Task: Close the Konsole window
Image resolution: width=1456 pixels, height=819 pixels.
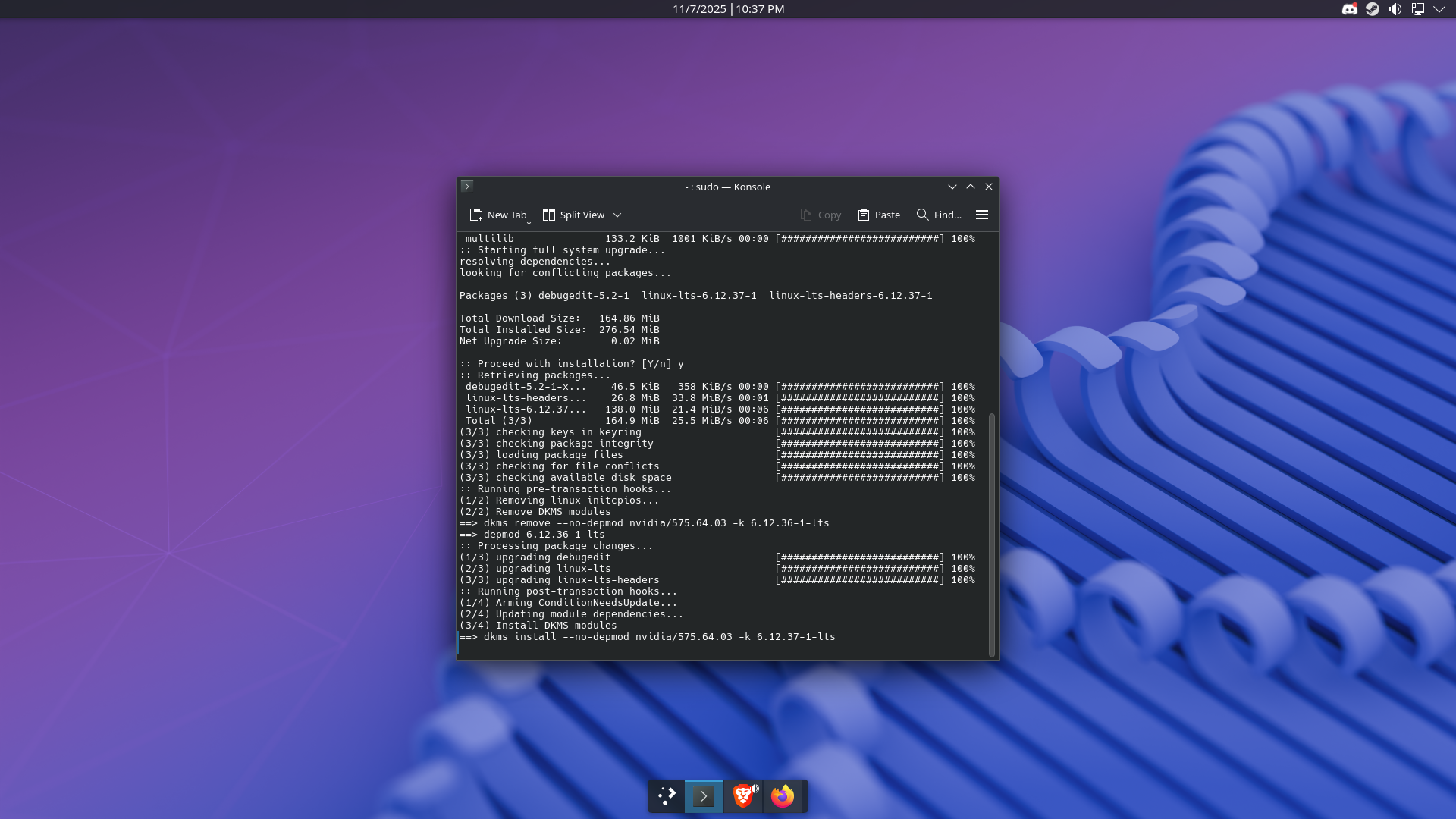Action: click(989, 187)
